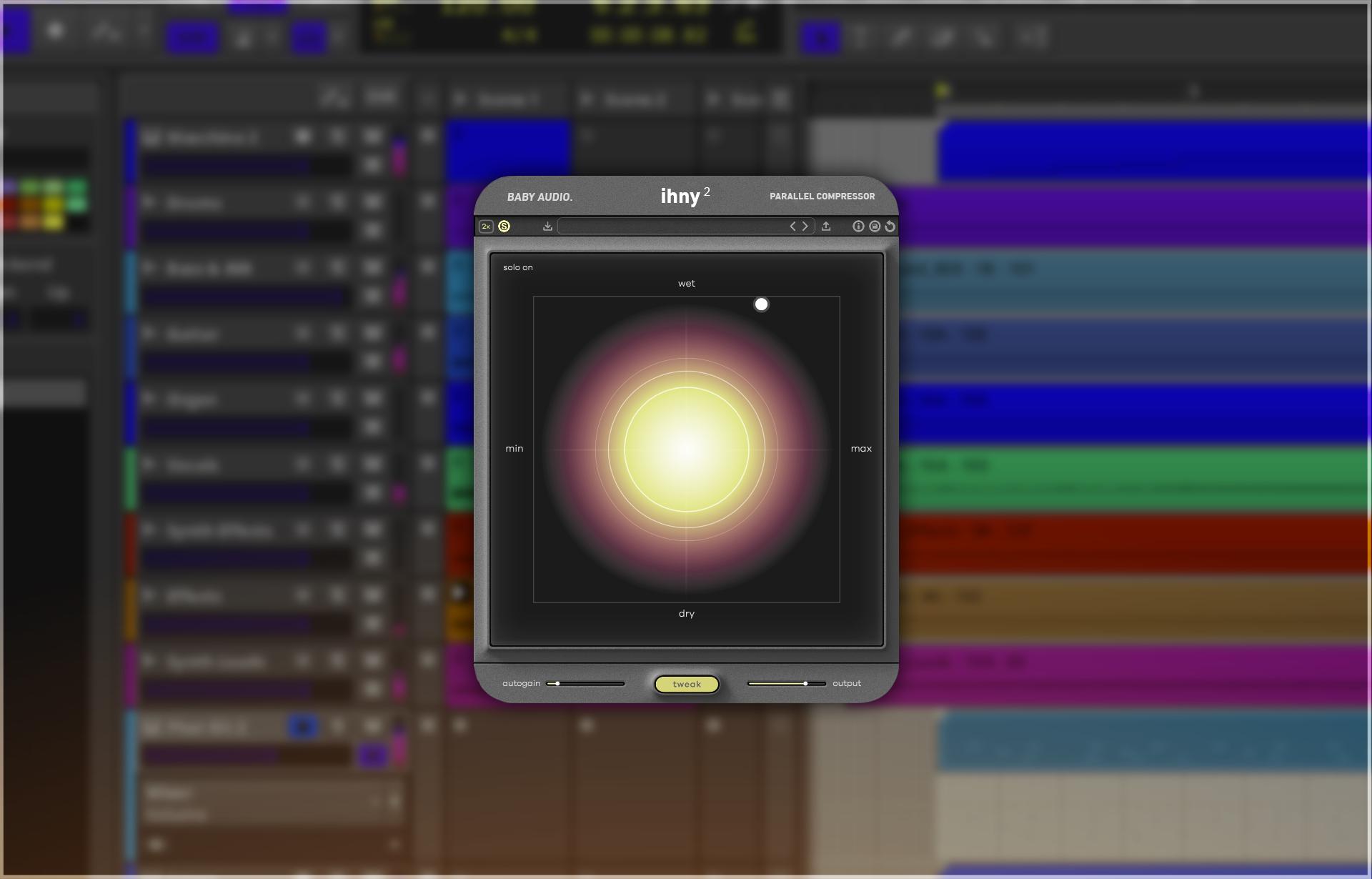This screenshot has height=879, width=1372.
Task: Click the 'solo on' status text
Action: point(518,267)
